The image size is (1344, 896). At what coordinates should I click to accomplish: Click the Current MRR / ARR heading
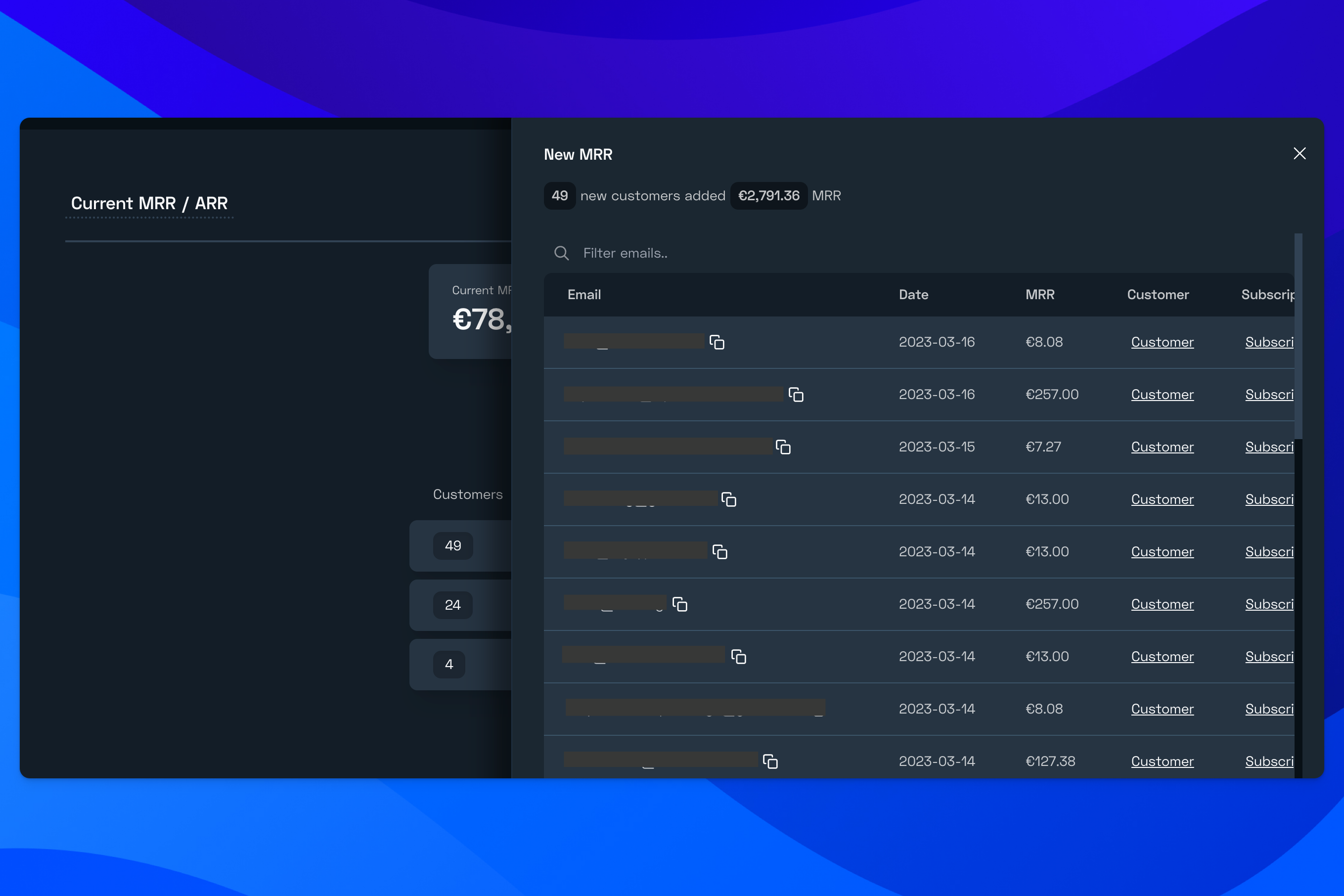(149, 203)
